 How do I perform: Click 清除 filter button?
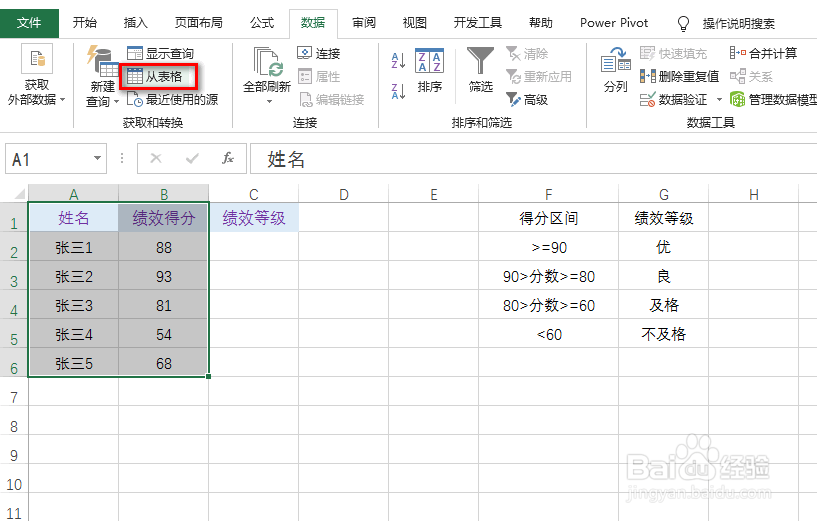coord(527,53)
